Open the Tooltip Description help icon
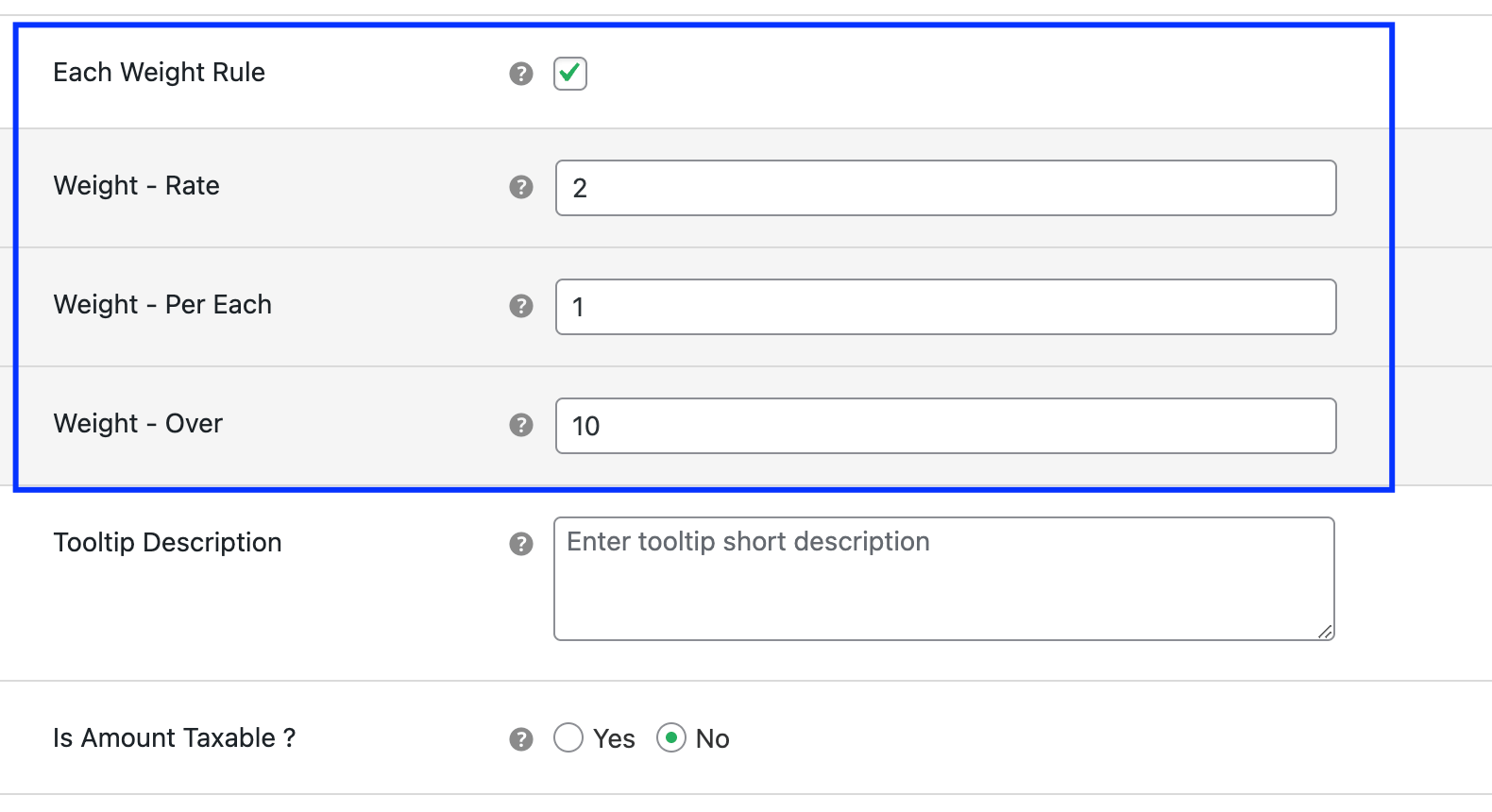 point(520,544)
